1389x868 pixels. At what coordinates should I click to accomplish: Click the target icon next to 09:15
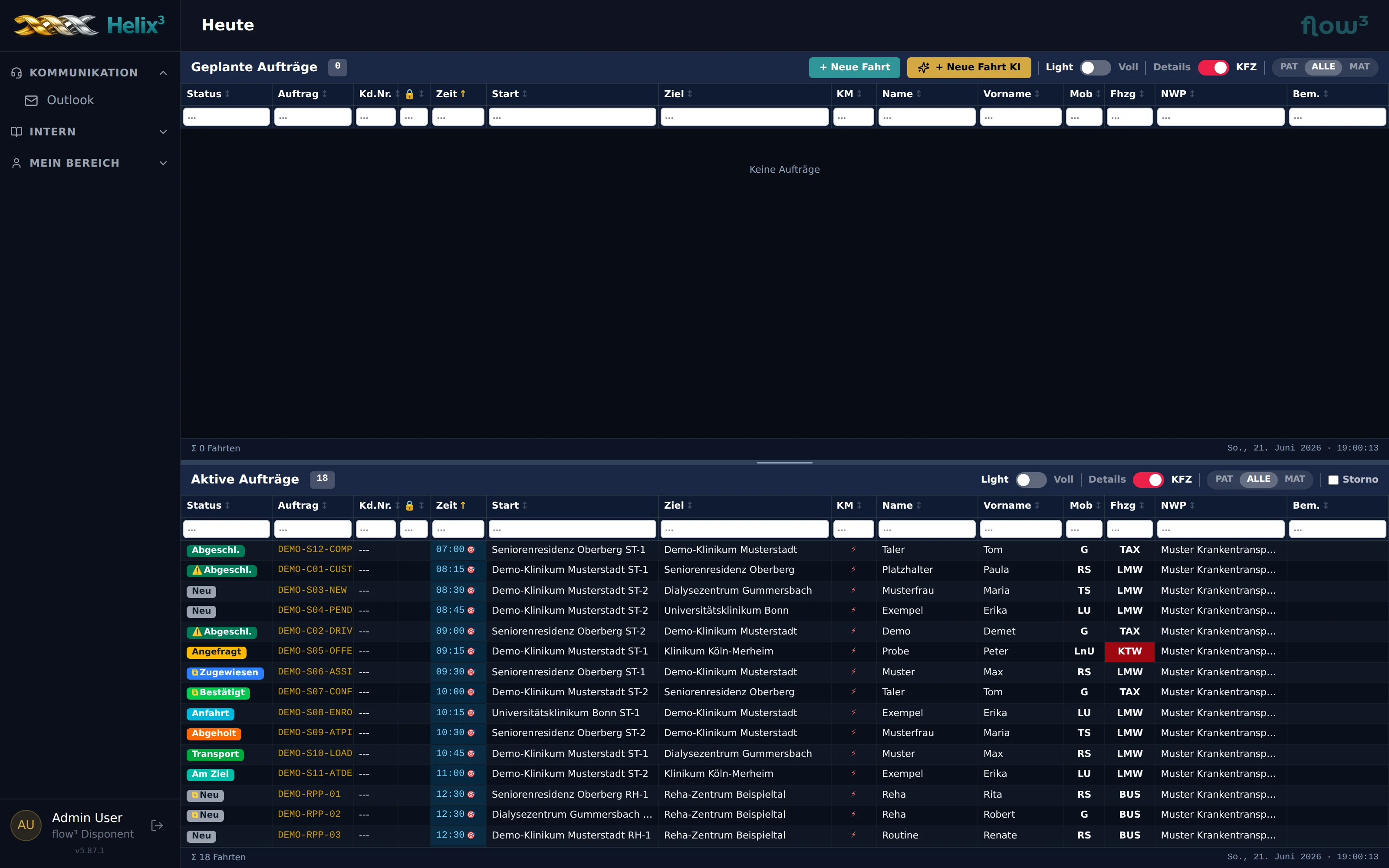click(x=471, y=651)
